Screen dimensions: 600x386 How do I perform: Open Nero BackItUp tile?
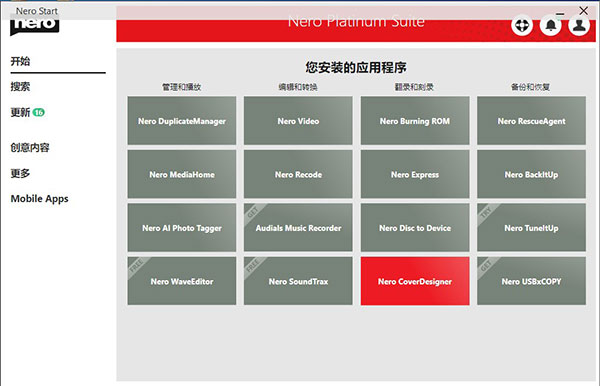[531, 174]
